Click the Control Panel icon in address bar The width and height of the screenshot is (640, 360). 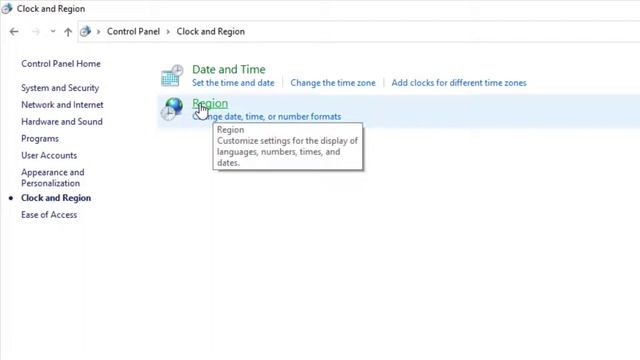coord(85,31)
